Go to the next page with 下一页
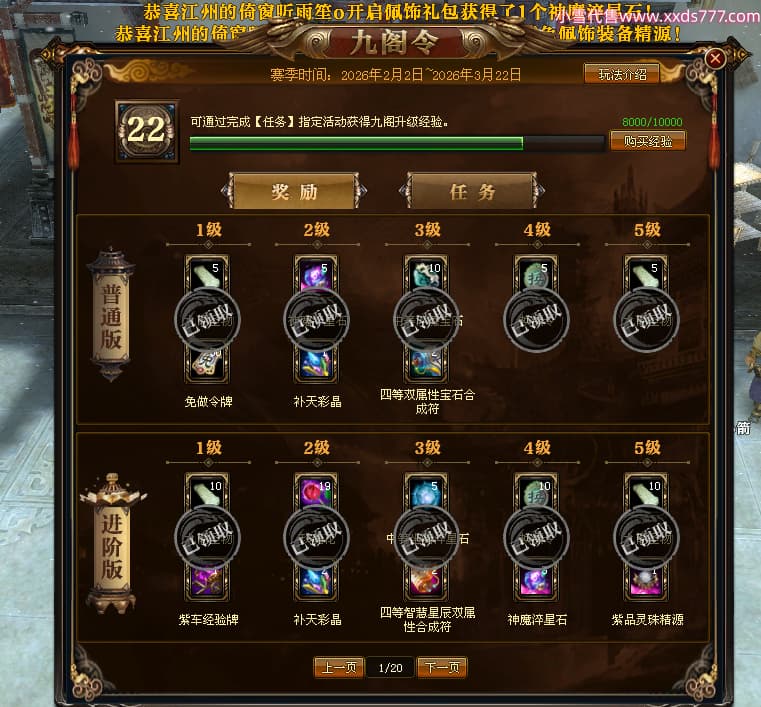 point(442,668)
